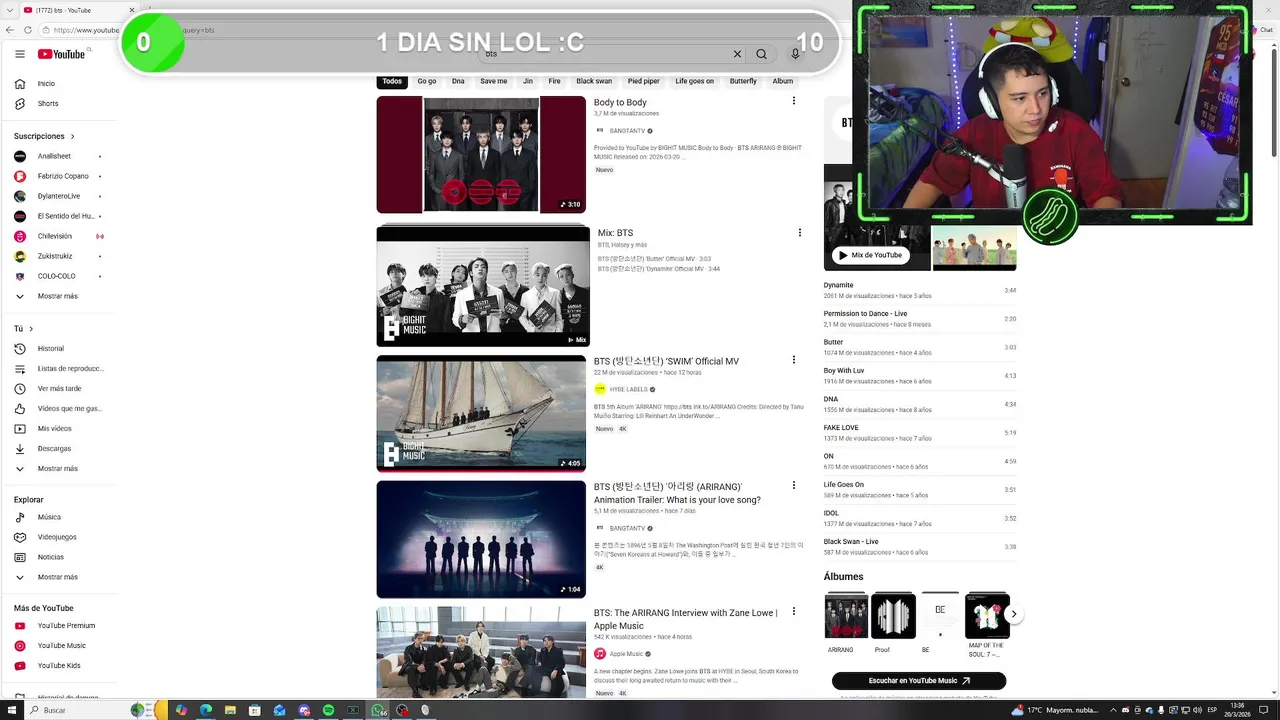
Task: Select the Dna filter chip
Action: [458, 81]
